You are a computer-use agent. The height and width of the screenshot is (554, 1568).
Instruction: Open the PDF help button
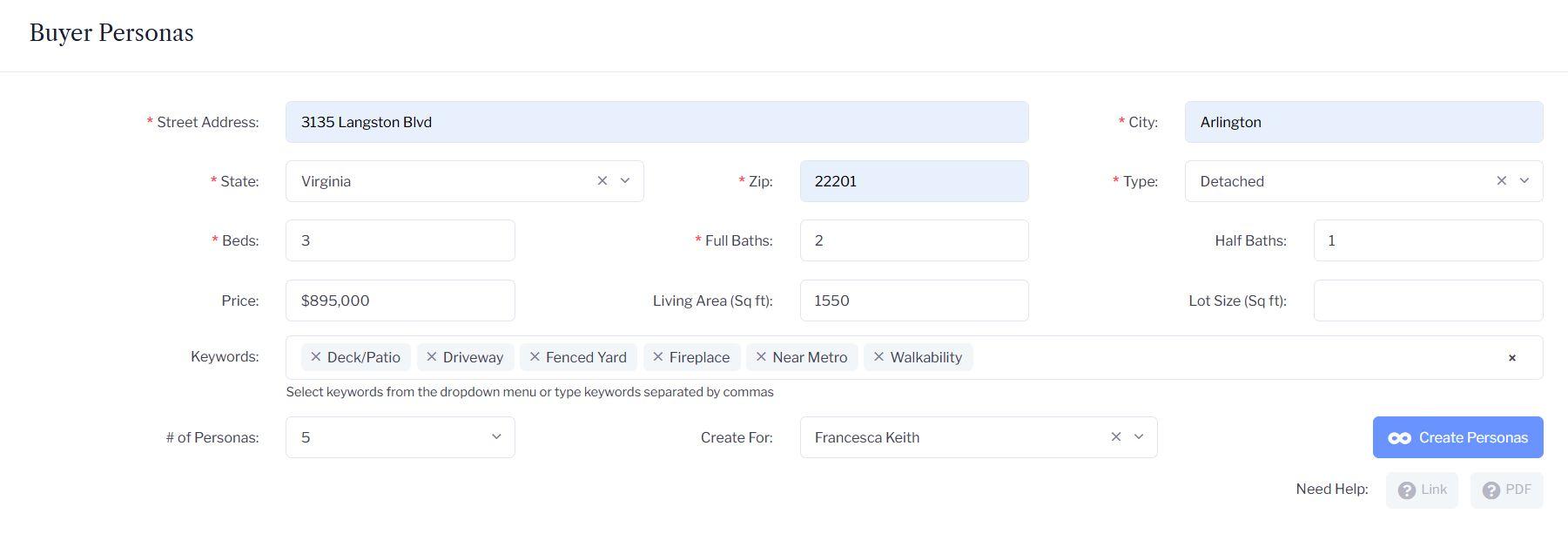pyautogui.click(x=1506, y=490)
